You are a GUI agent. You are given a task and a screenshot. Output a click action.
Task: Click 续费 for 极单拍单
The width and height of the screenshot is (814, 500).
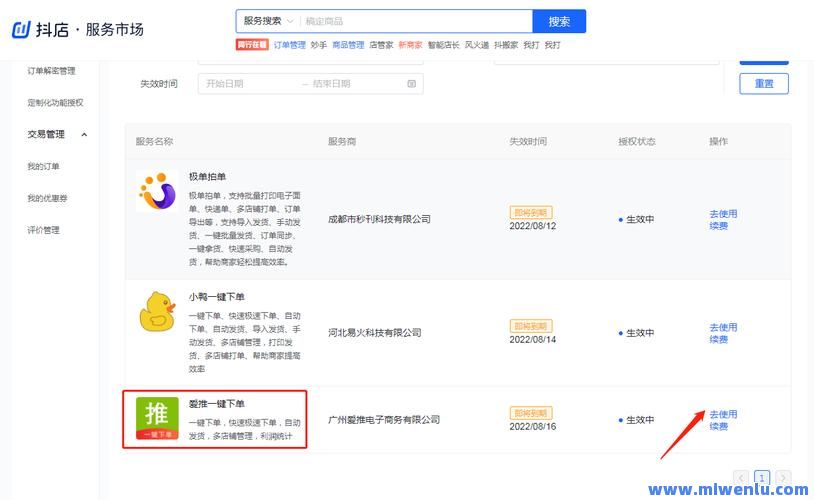pyautogui.click(x=718, y=226)
